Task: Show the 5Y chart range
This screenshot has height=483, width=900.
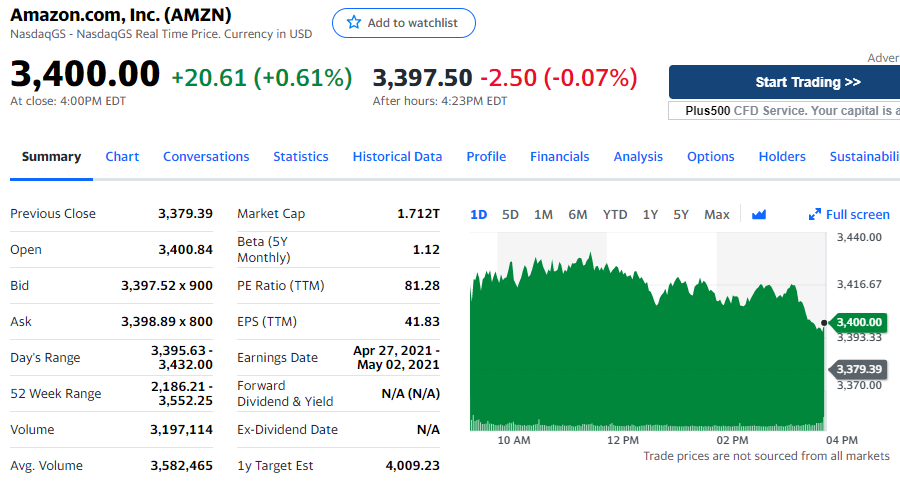Action: [x=681, y=215]
